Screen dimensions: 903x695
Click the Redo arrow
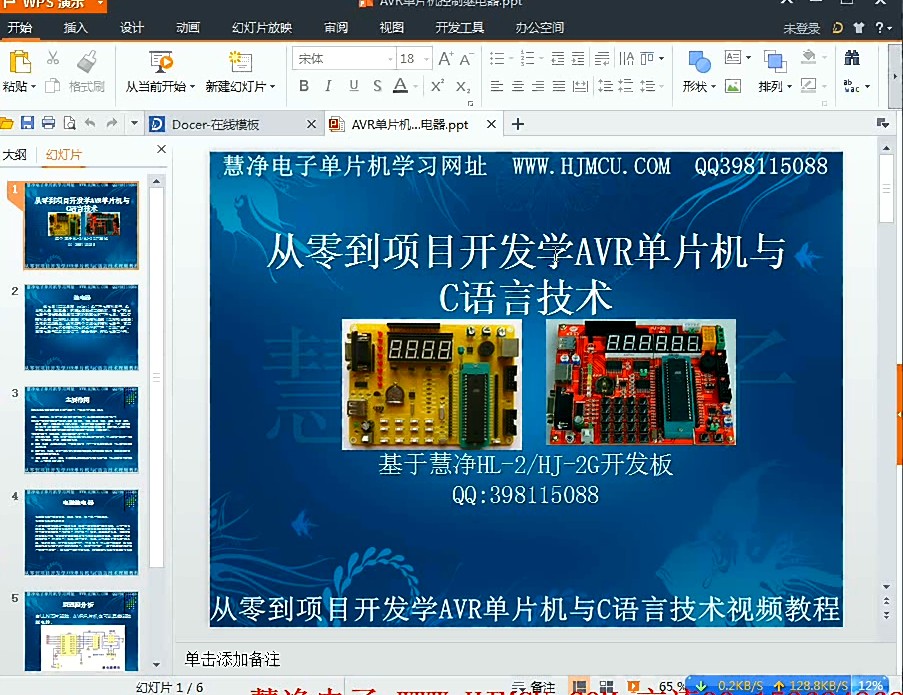tap(112, 123)
